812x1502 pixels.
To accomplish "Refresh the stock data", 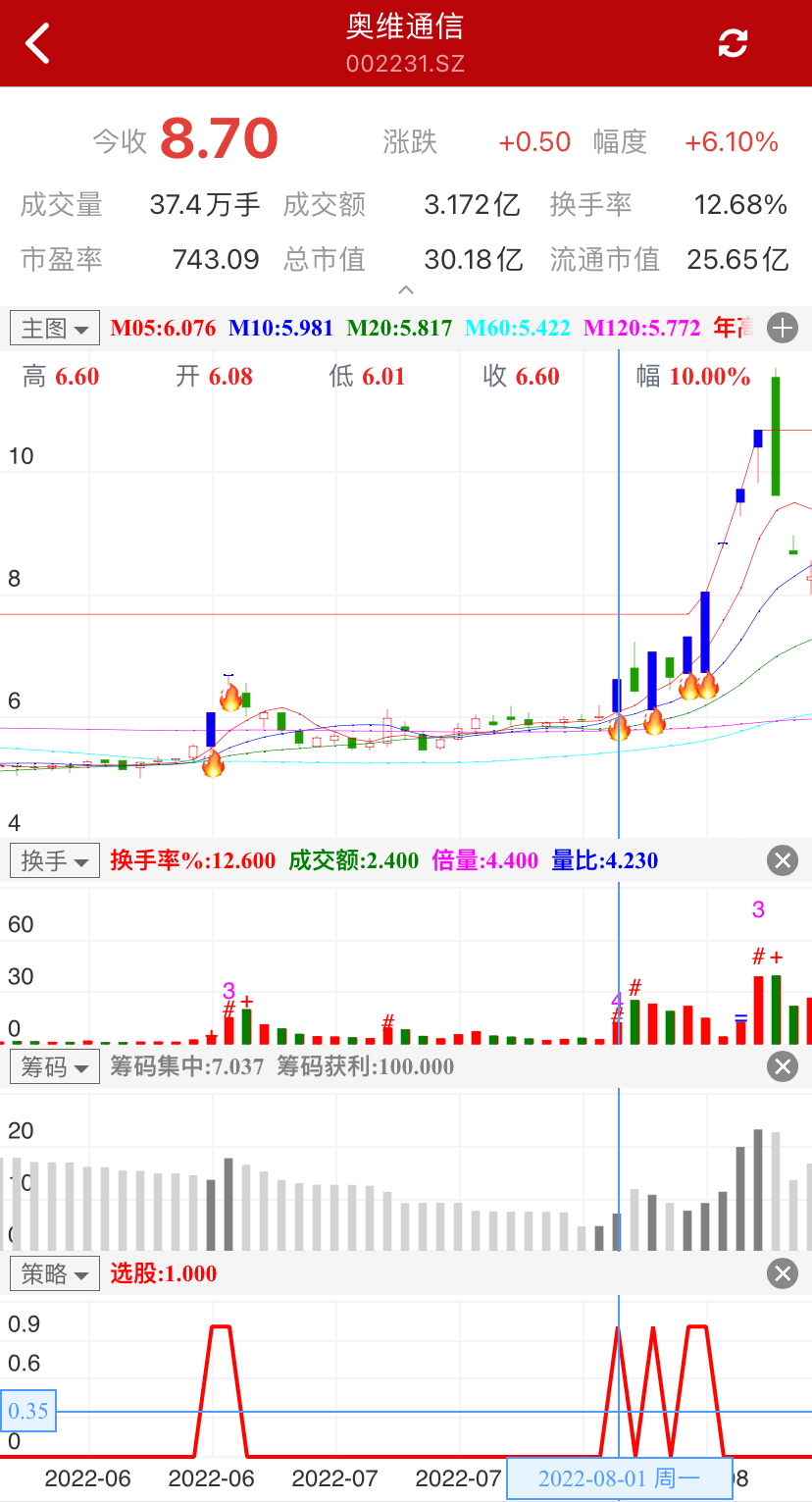I will tap(733, 43).
